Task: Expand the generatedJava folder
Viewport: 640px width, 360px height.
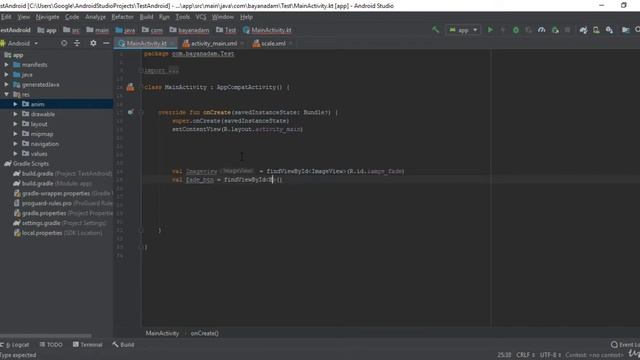Action: pyautogui.click(x=6, y=84)
